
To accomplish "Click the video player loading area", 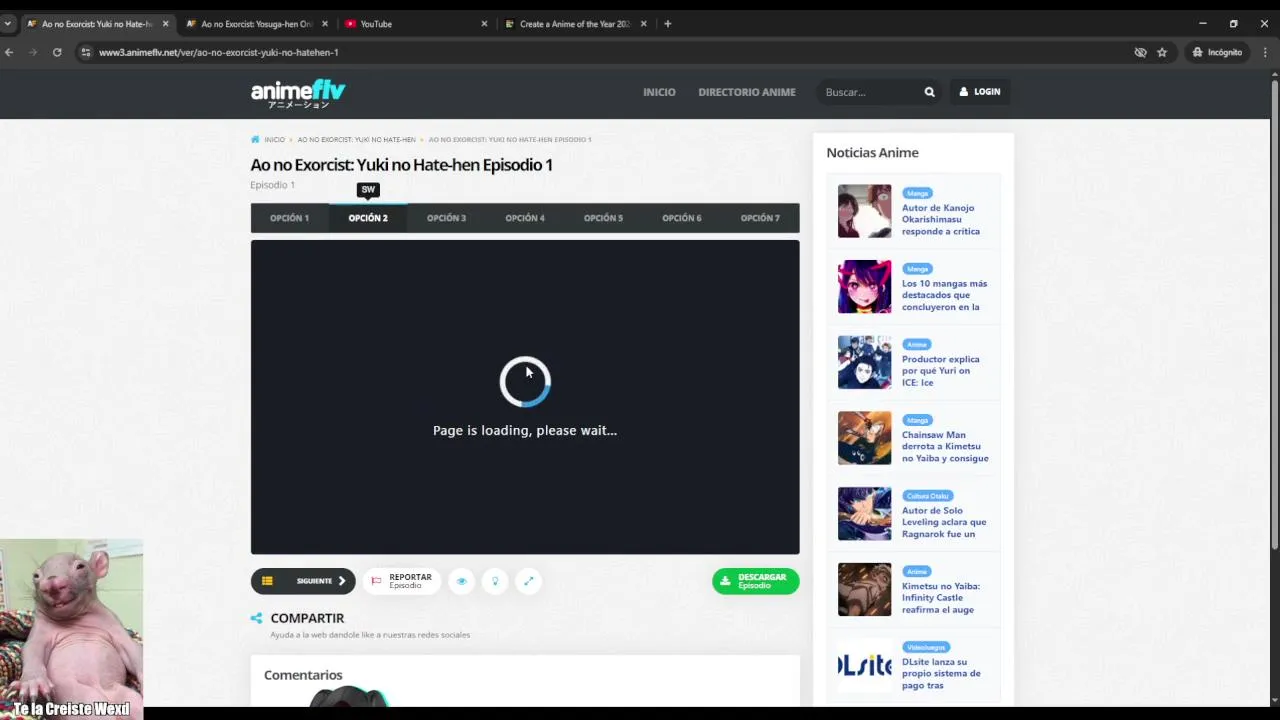I will click(x=525, y=397).
